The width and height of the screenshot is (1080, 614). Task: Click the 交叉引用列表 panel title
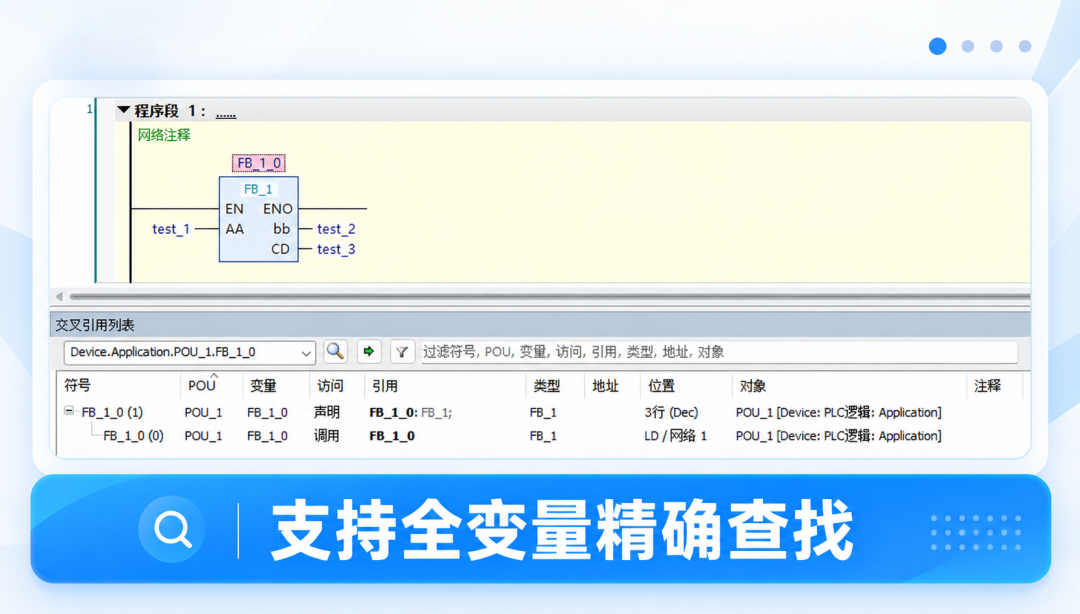click(x=95, y=325)
